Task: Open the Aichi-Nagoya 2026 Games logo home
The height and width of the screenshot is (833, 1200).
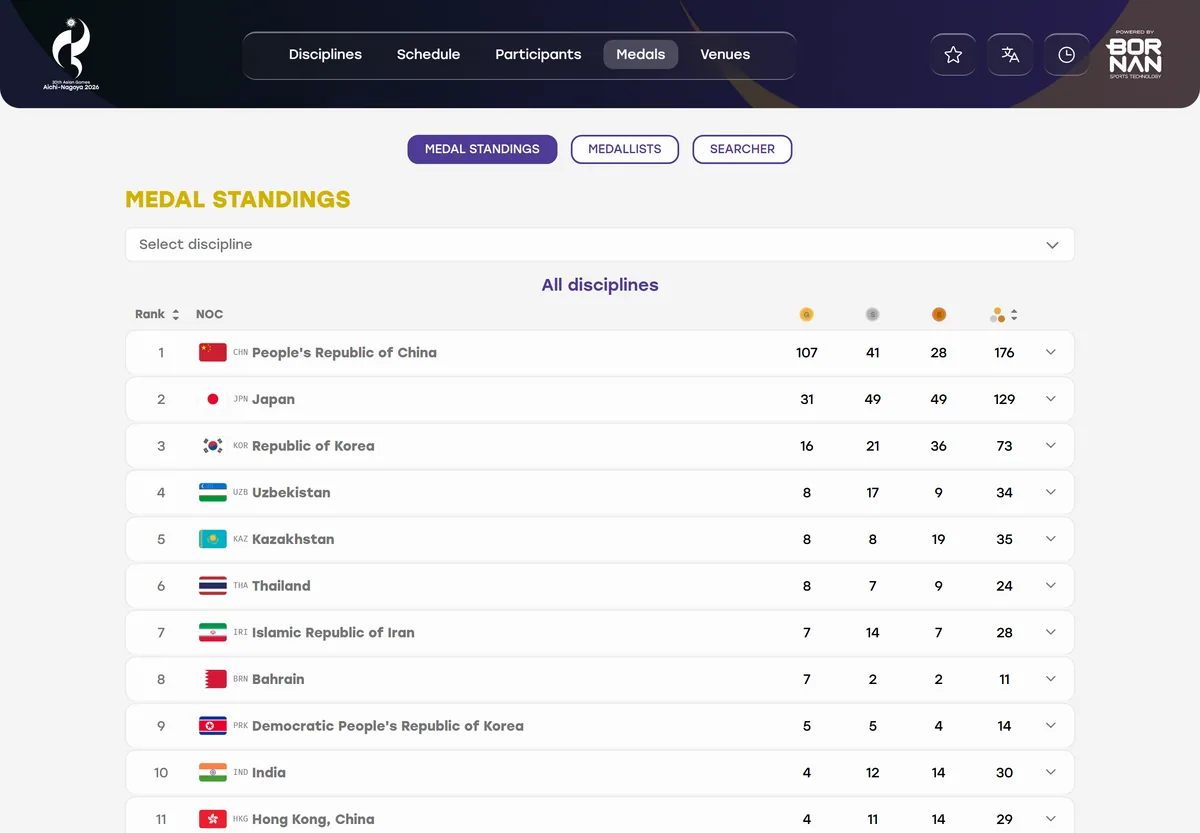Action: (x=71, y=54)
